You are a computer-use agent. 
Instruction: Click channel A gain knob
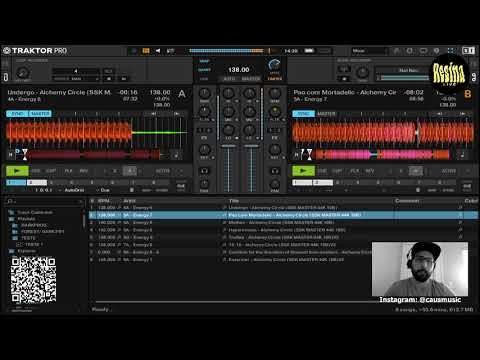(204, 94)
